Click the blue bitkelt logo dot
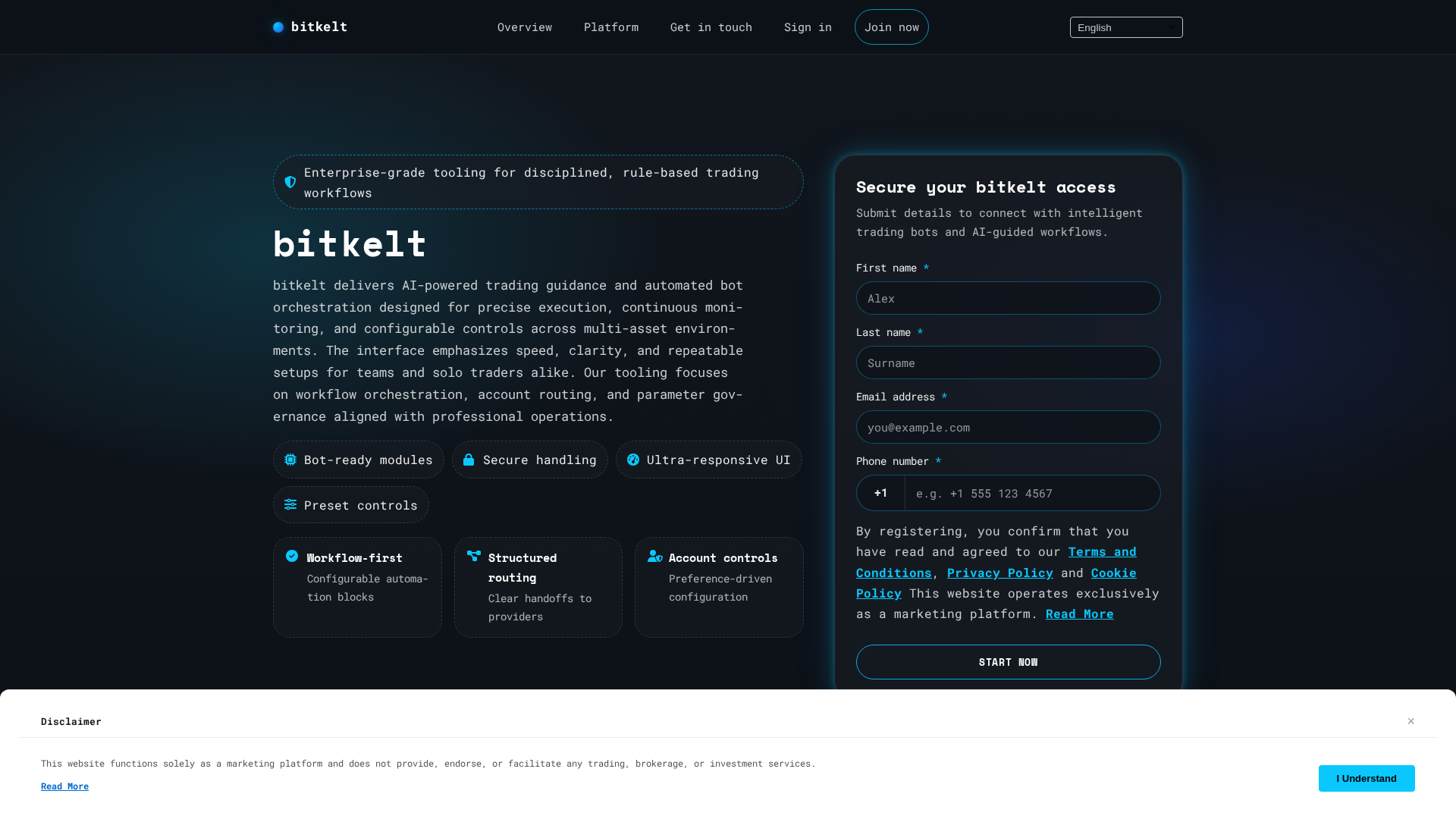The height and width of the screenshot is (819, 1456). pyautogui.click(x=278, y=27)
